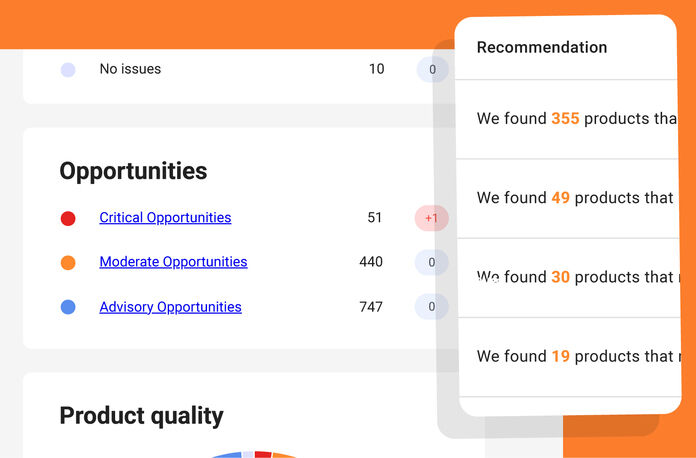The image size is (696, 458).
Task: Click the No issues label
Action: tap(130, 70)
